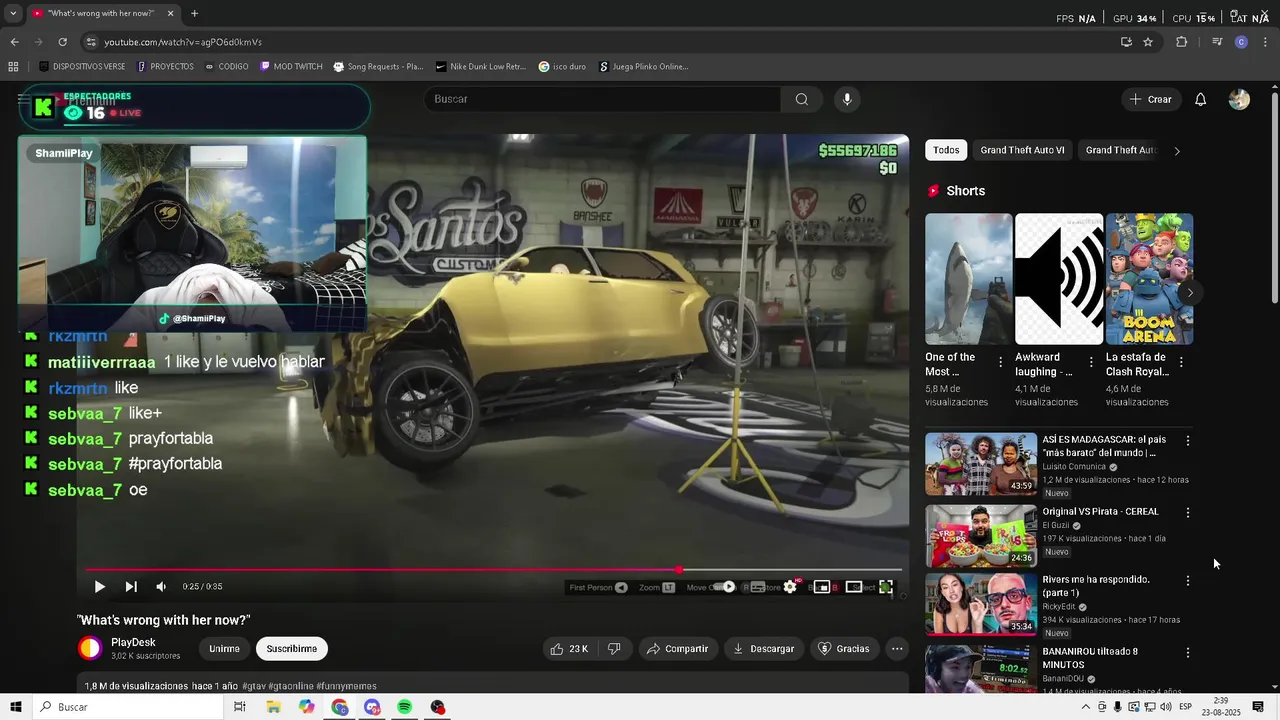Subscribe with the Suscribirme button
The width and height of the screenshot is (1280, 720).
click(x=292, y=649)
